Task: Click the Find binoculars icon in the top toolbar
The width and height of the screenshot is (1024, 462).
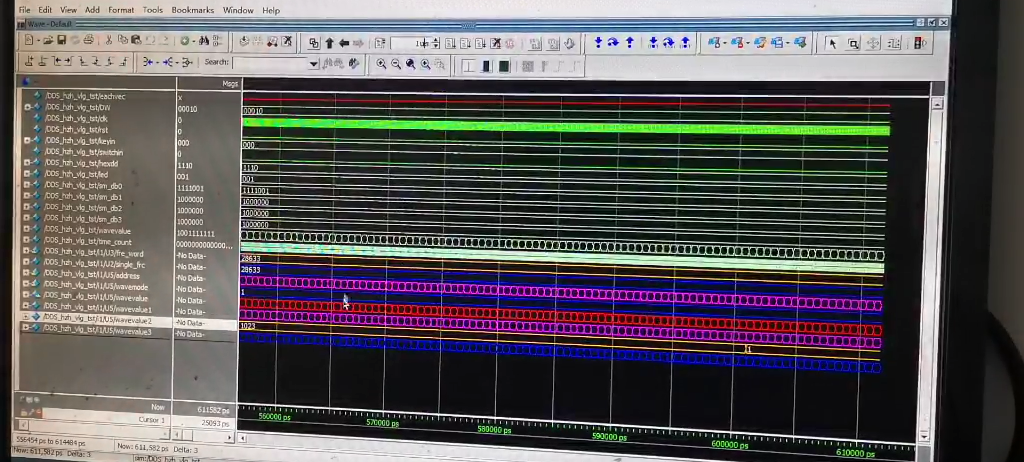Action: (204, 41)
